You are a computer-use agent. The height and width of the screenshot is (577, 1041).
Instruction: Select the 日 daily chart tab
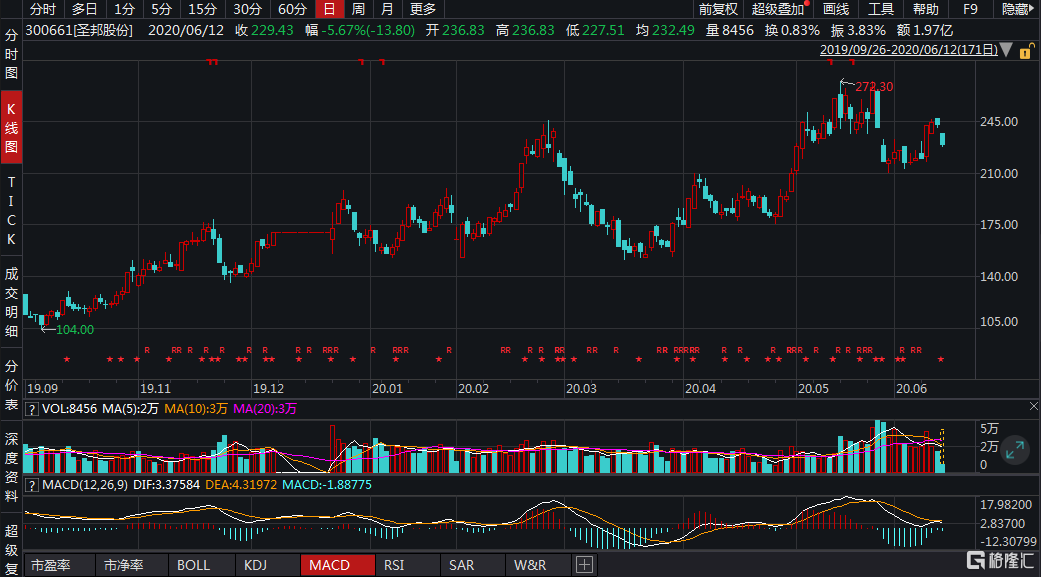[329, 9]
